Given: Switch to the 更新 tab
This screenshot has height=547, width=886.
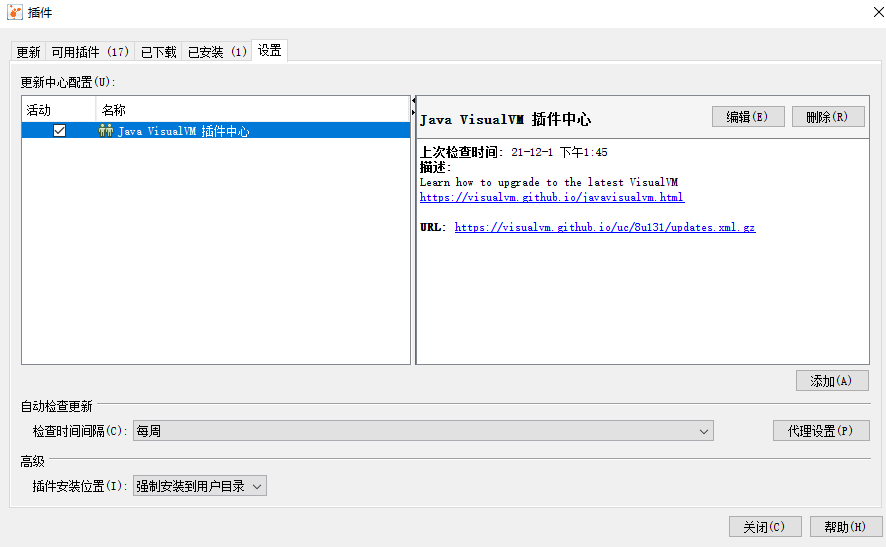Looking at the screenshot, I should coord(28,52).
